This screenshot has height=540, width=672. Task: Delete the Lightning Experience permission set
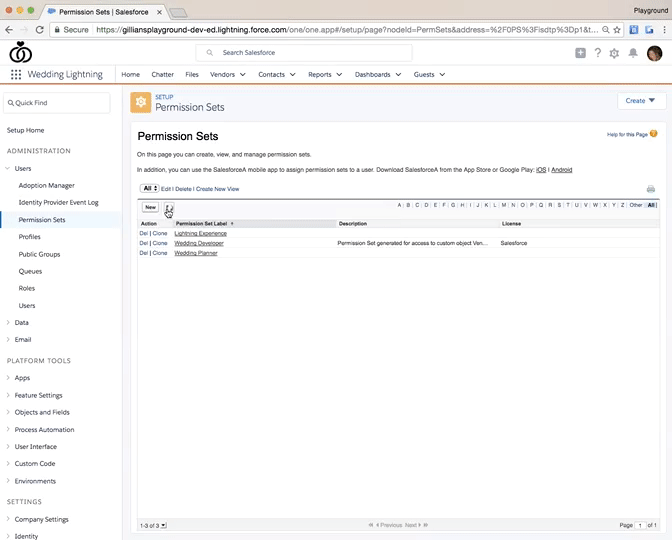coord(144,234)
